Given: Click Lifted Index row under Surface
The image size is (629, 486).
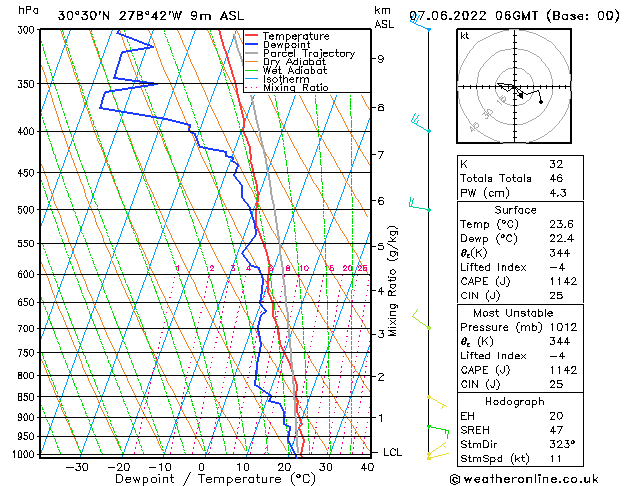Looking at the screenshot, I should pos(520,267).
